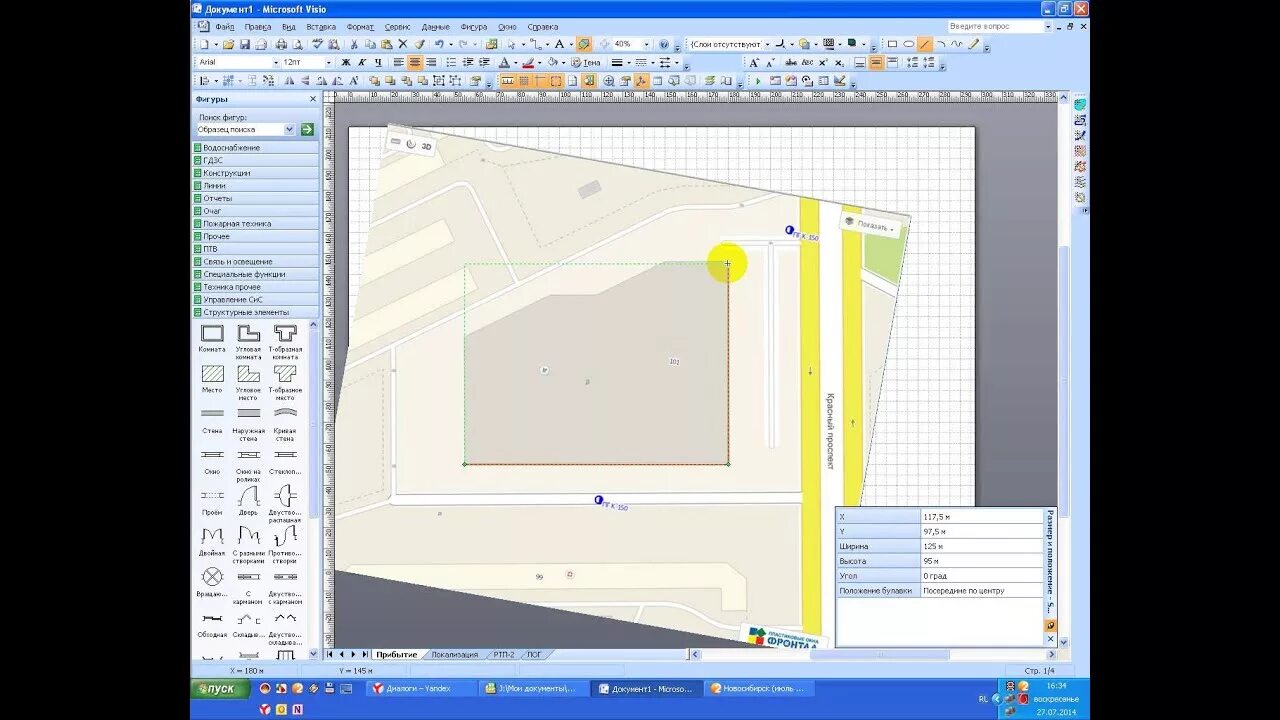Select the Дверь door shape
The image size is (1280, 720).
[248, 500]
